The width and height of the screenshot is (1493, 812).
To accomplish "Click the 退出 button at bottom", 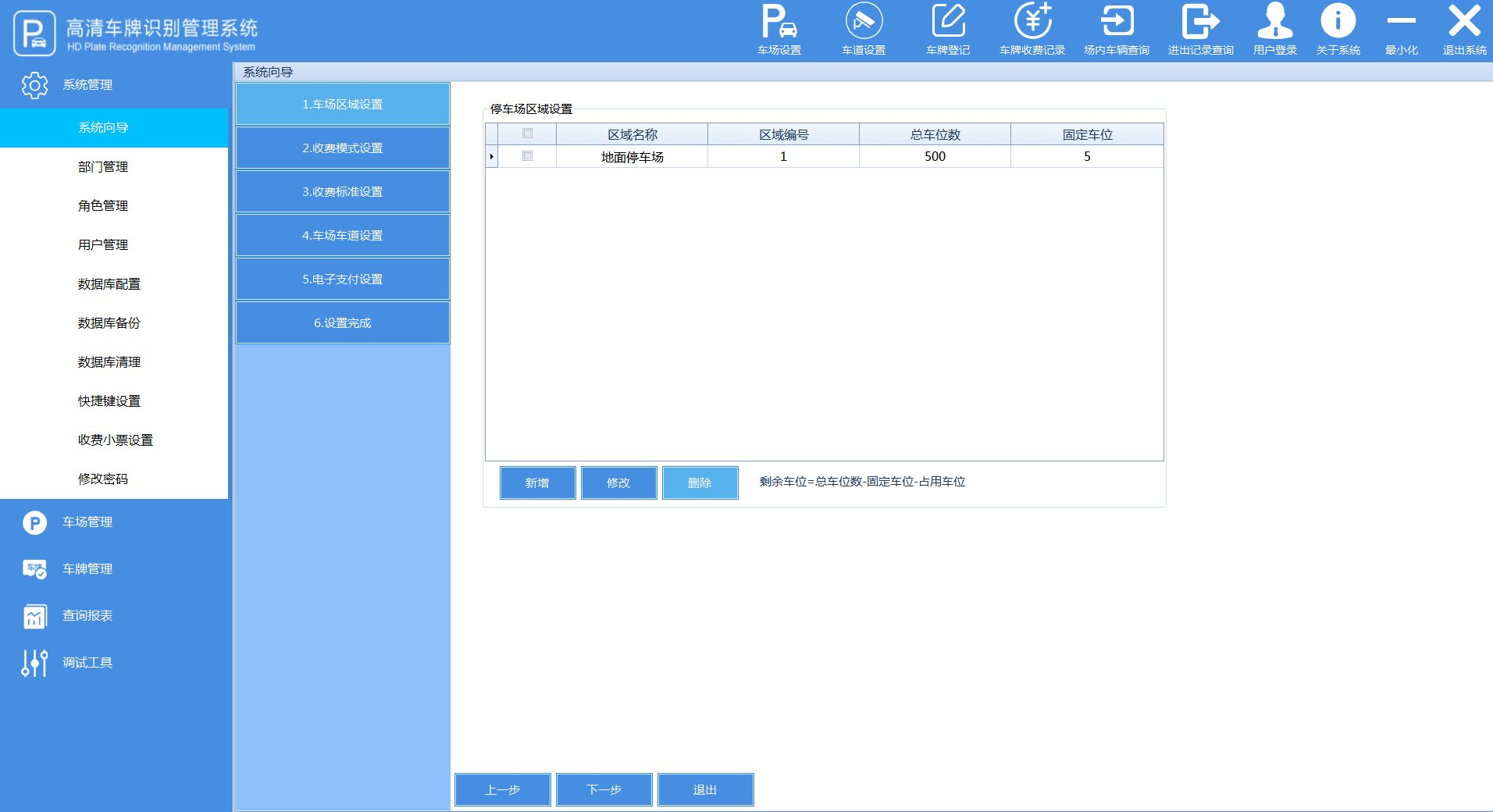I will (705, 790).
